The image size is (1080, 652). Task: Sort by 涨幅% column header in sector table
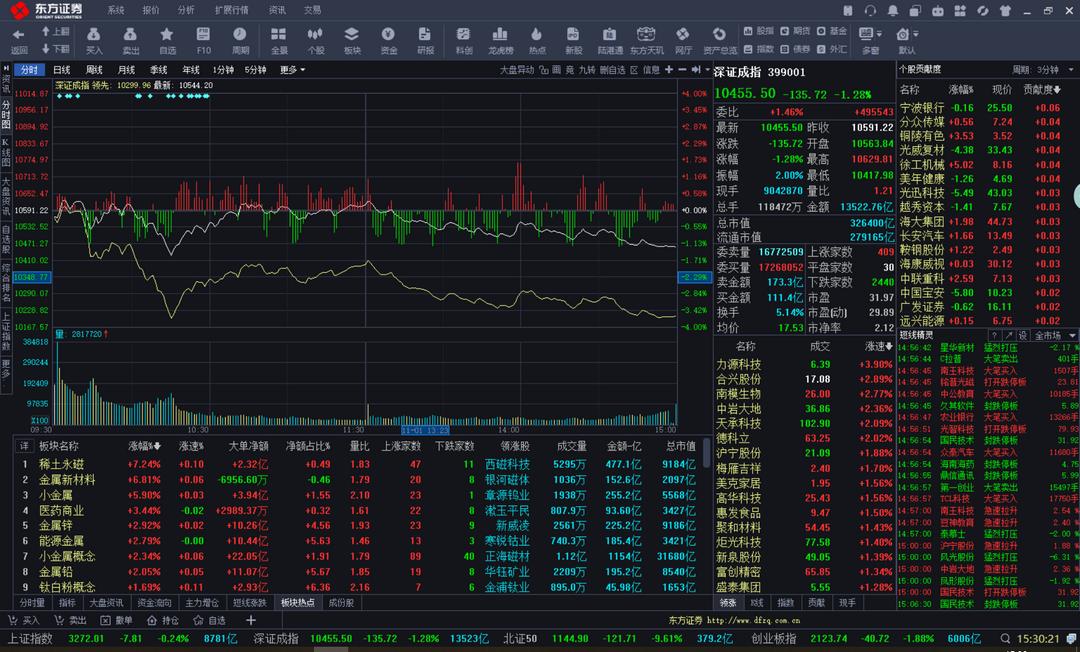[x=144, y=446]
